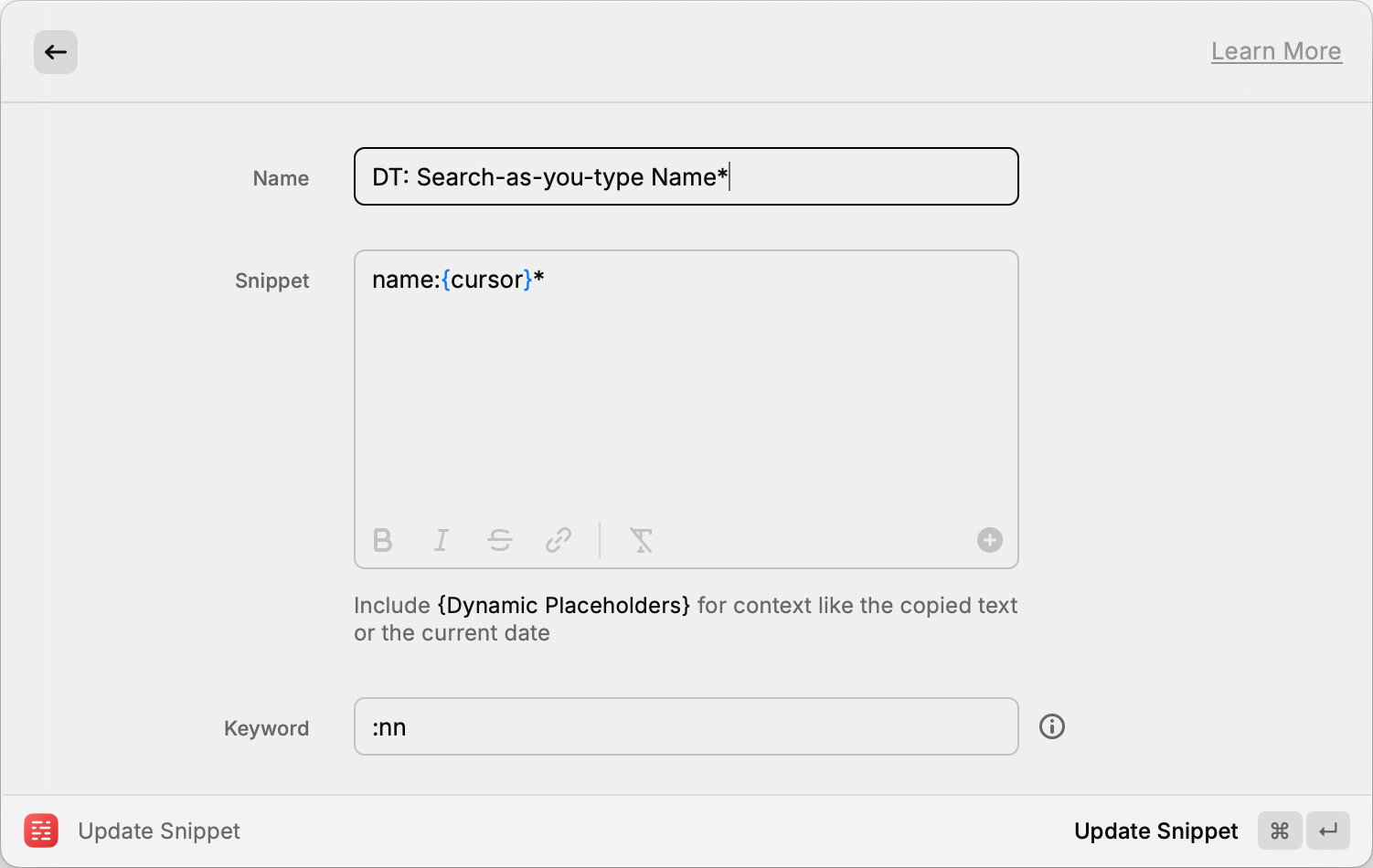Clear text formatting in the snippet
1373x868 pixels.
[x=642, y=541]
